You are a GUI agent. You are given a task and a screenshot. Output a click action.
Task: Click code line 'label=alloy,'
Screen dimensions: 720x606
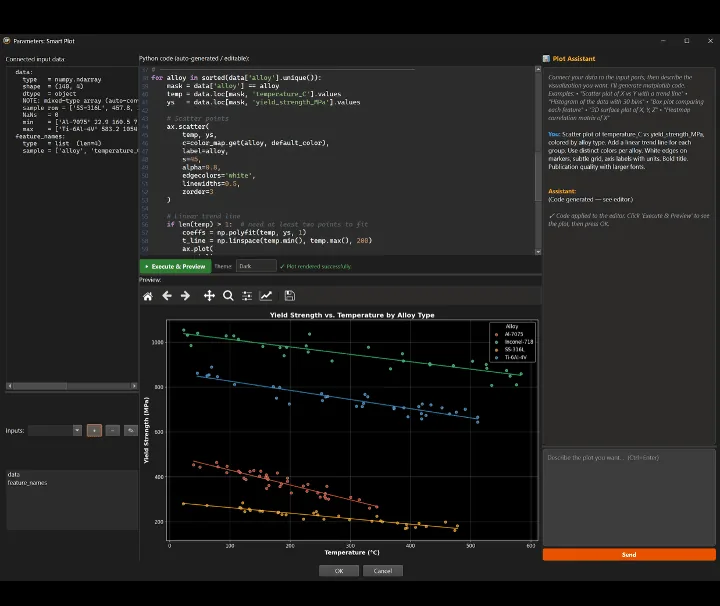click(x=205, y=151)
